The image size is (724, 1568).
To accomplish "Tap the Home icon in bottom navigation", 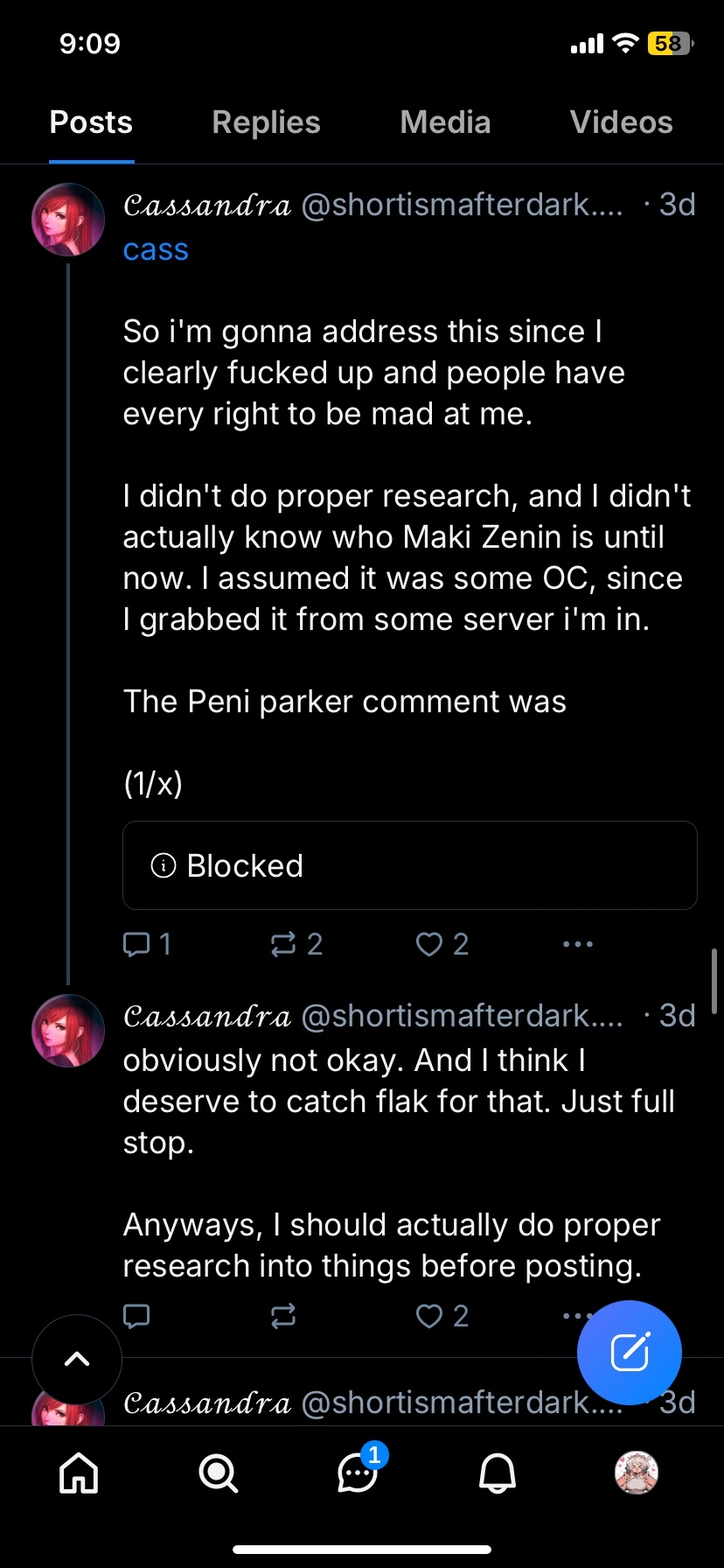I will 79,1473.
